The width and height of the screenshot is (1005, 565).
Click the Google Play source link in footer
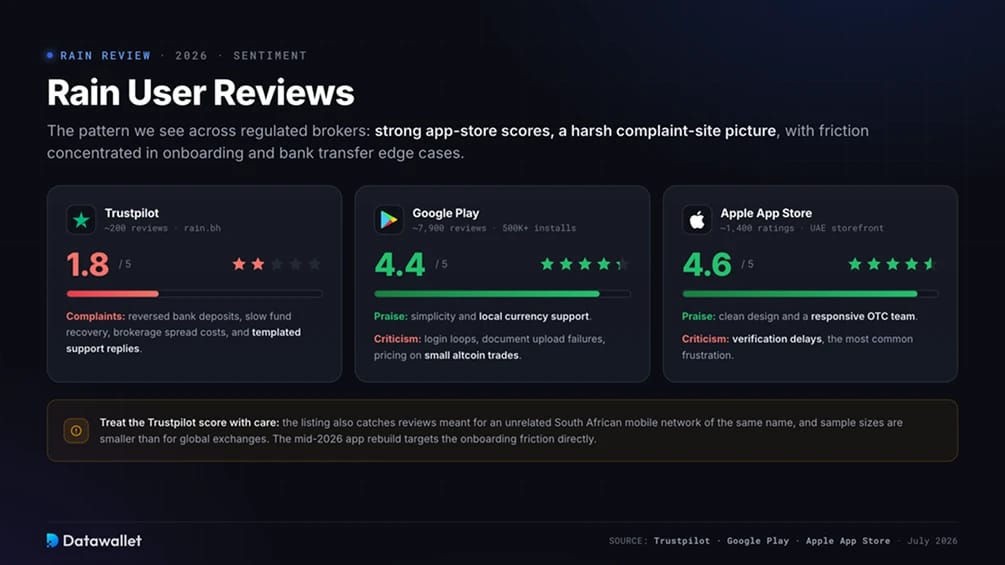[x=758, y=541]
